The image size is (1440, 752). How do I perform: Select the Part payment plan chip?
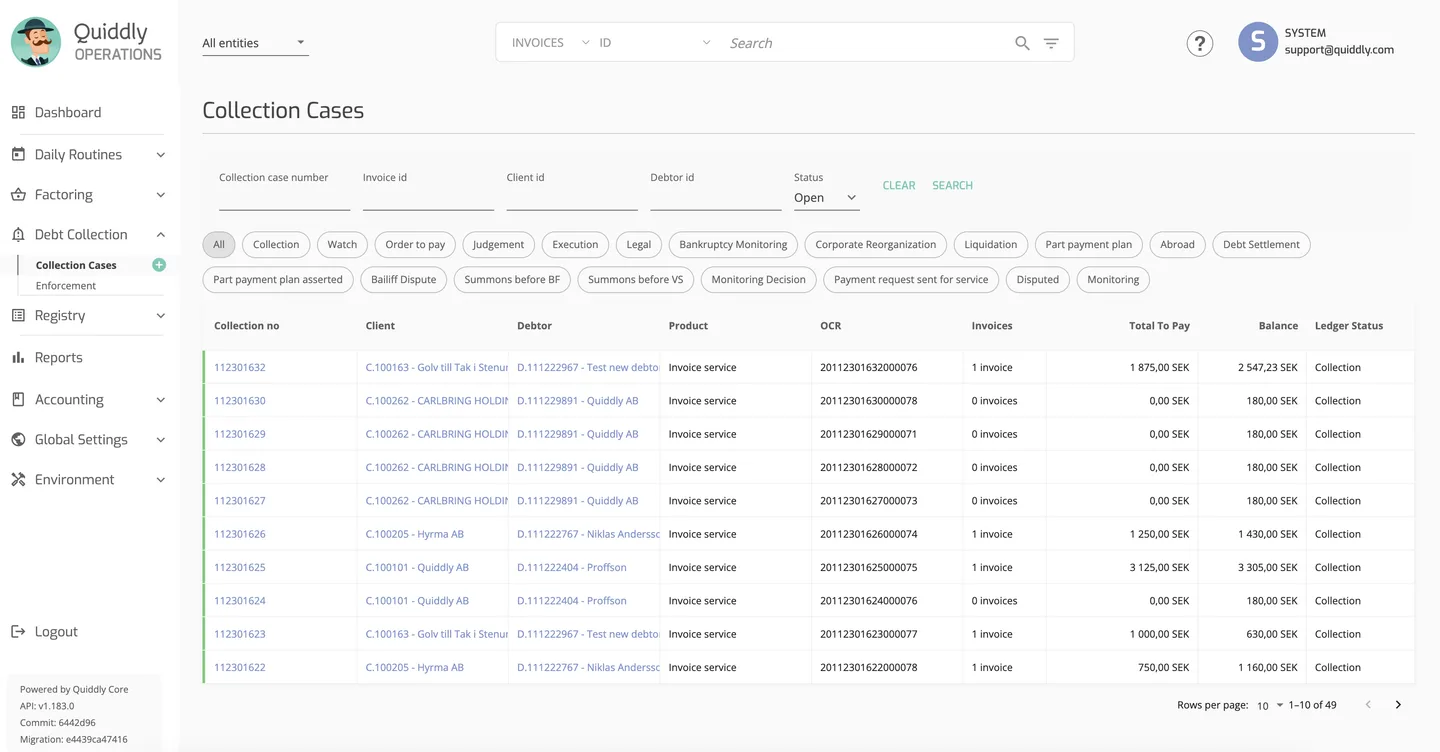coord(1089,244)
